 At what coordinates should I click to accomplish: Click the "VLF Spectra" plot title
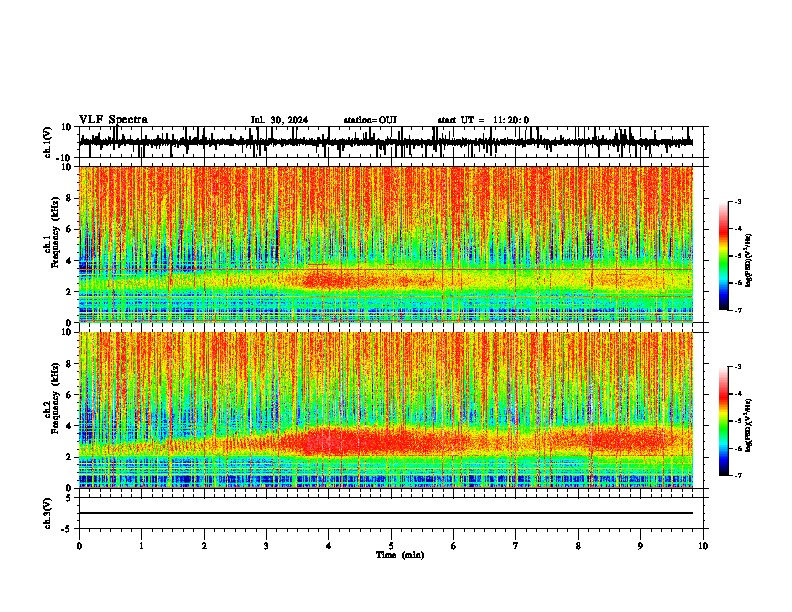113,120
